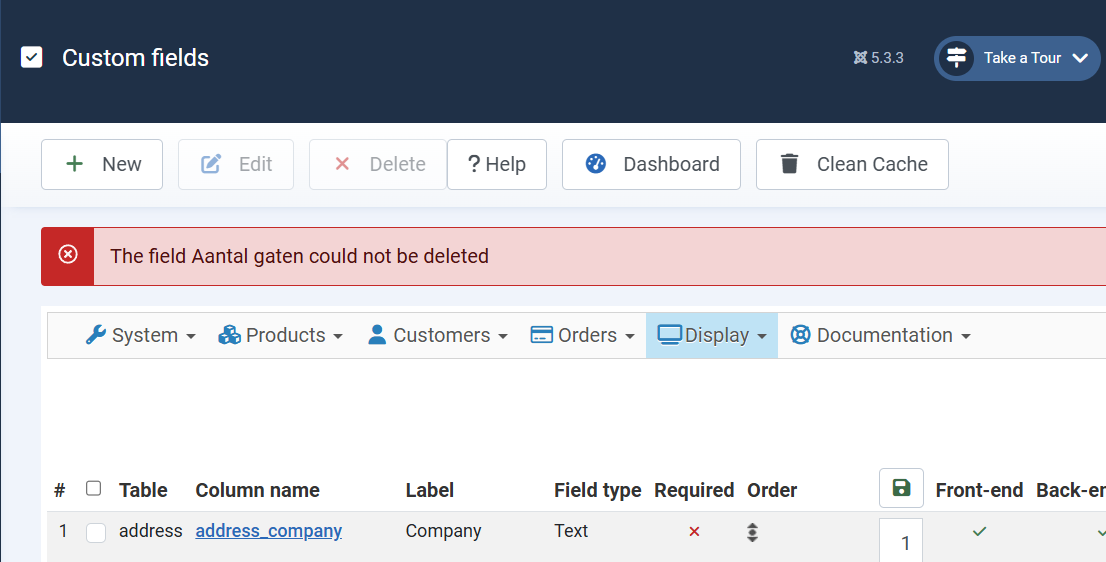Expand the Products dropdown menu
Viewport: 1106px width, 562px height.
coord(281,336)
